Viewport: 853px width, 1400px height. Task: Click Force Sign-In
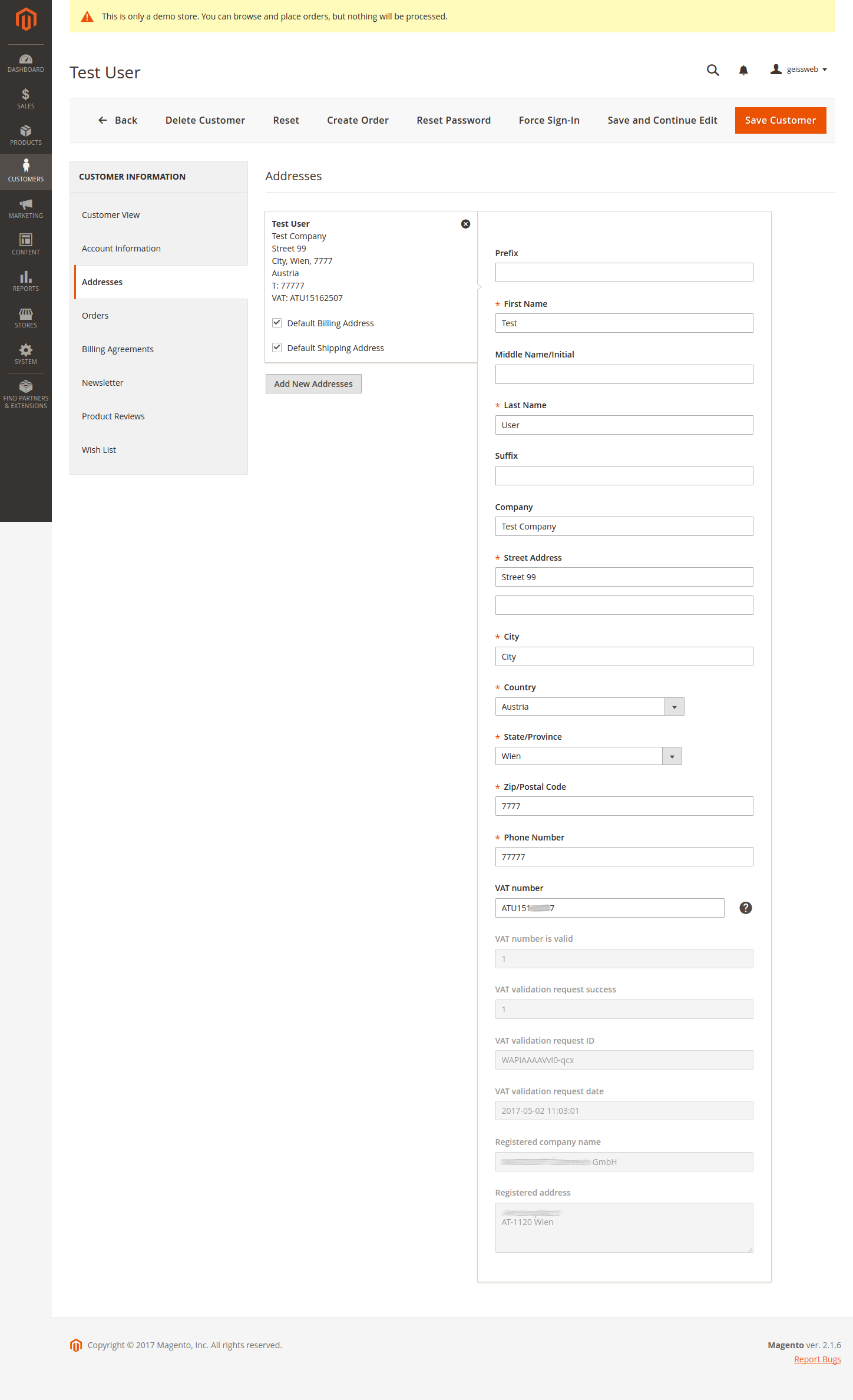pyautogui.click(x=549, y=120)
